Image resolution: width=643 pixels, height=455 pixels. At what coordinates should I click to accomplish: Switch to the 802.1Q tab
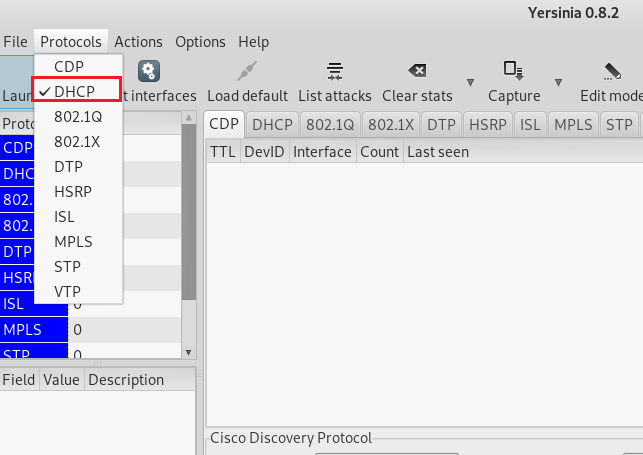coord(330,125)
